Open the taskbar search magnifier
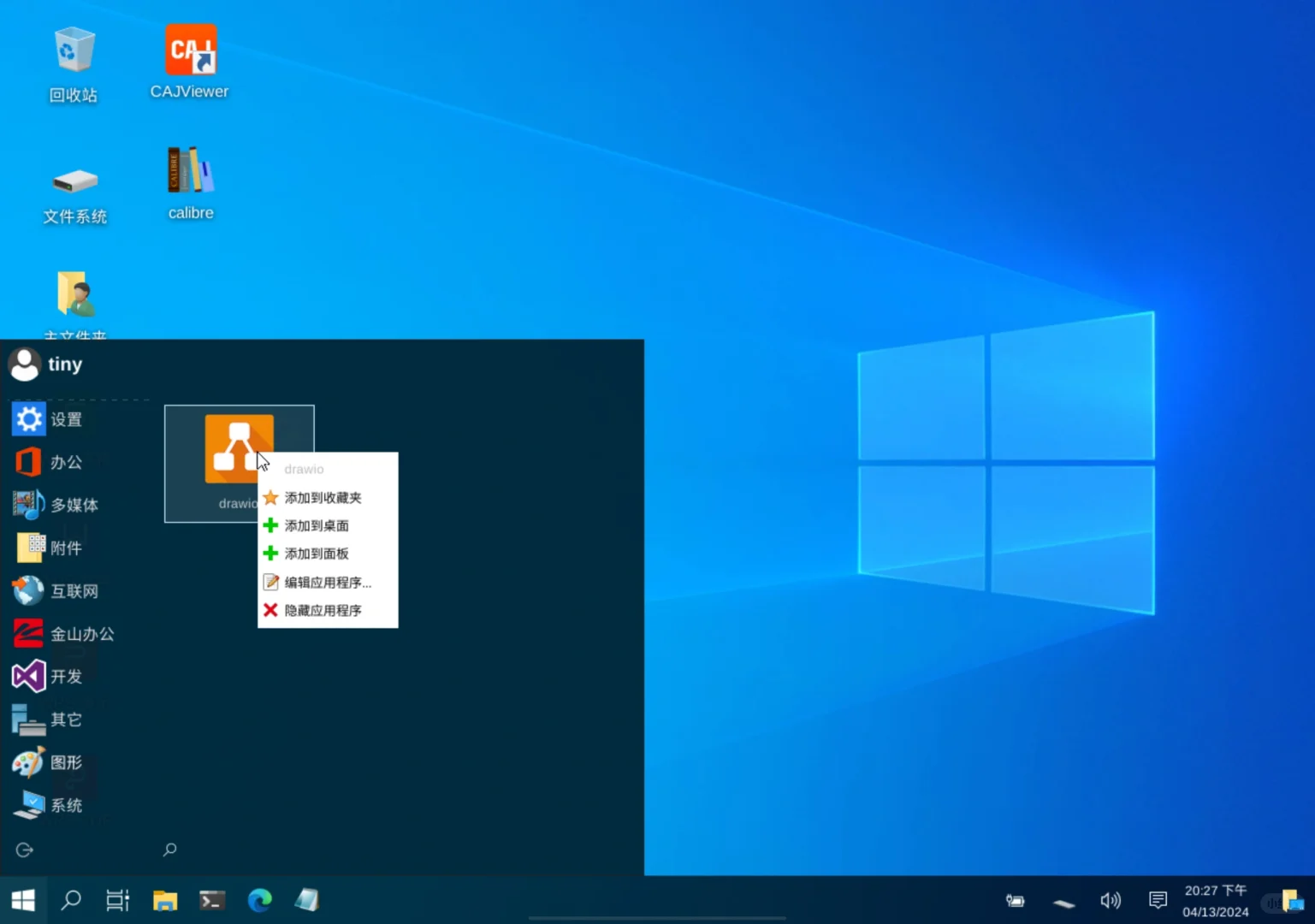Screen dimensions: 1315x924 (71, 900)
